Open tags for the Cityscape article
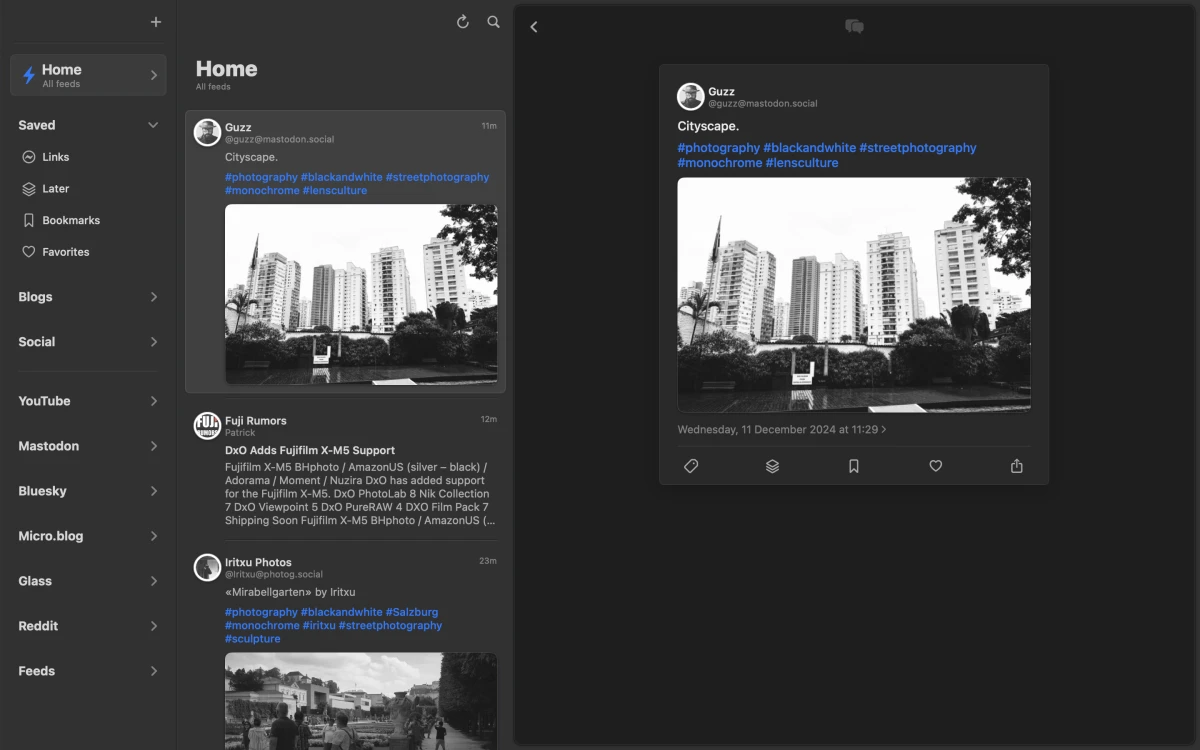The image size is (1200, 750). tap(691, 465)
